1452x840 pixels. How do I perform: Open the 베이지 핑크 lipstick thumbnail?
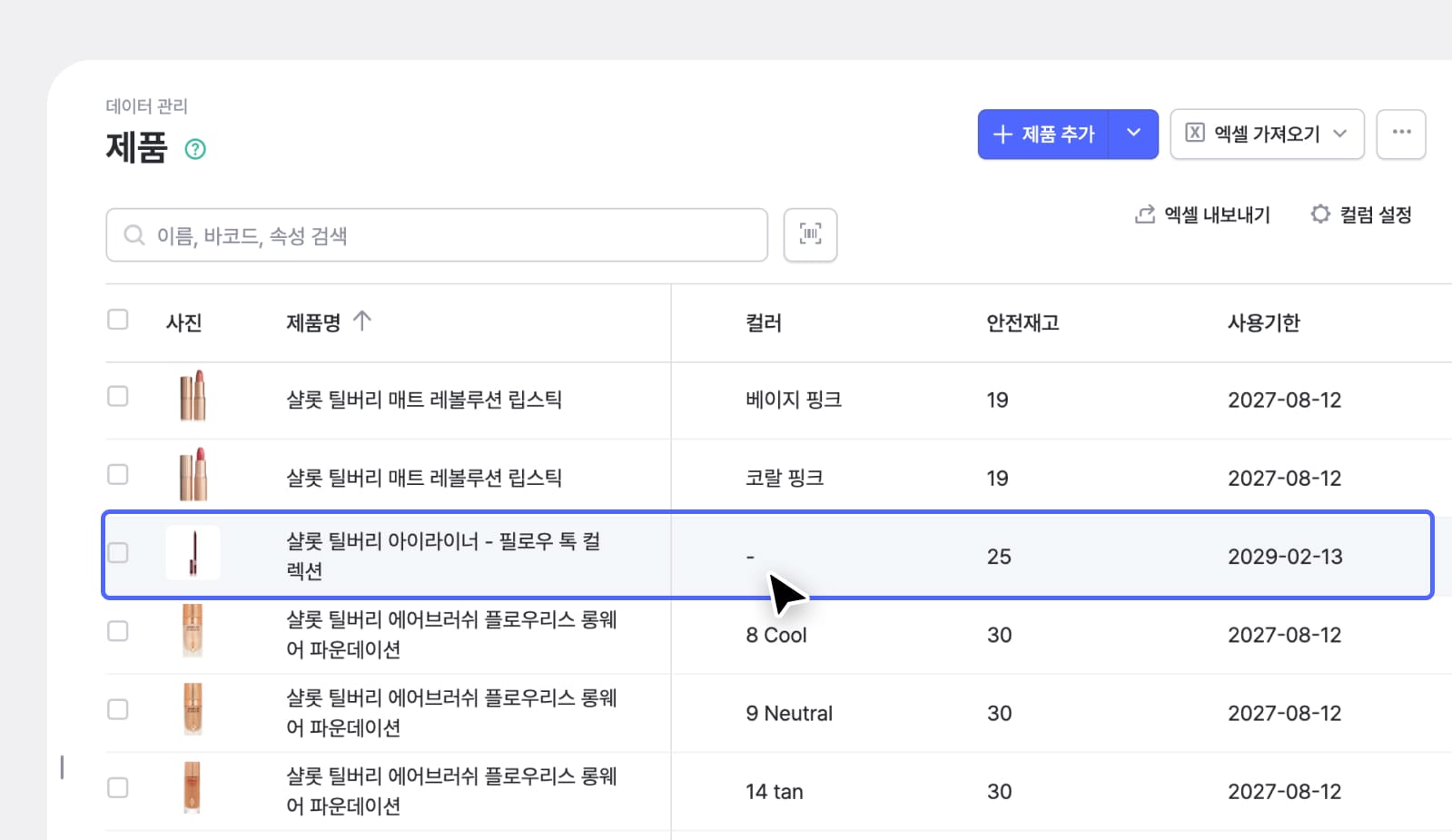pos(193,397)
